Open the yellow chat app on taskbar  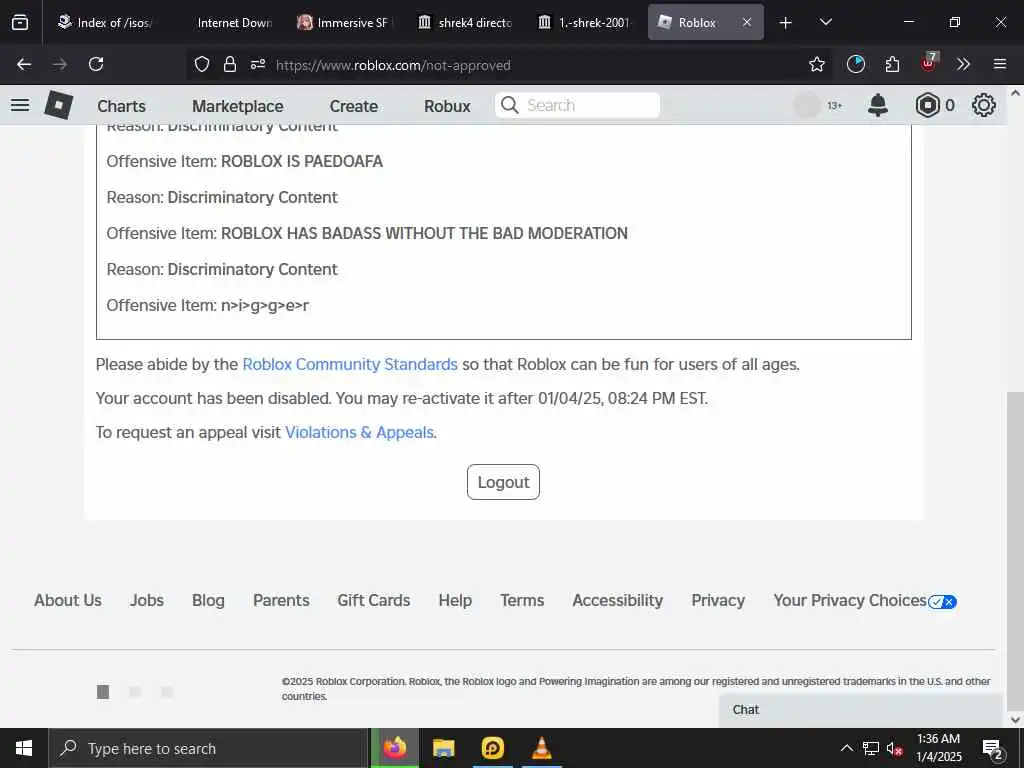click(x=492, y=748)
